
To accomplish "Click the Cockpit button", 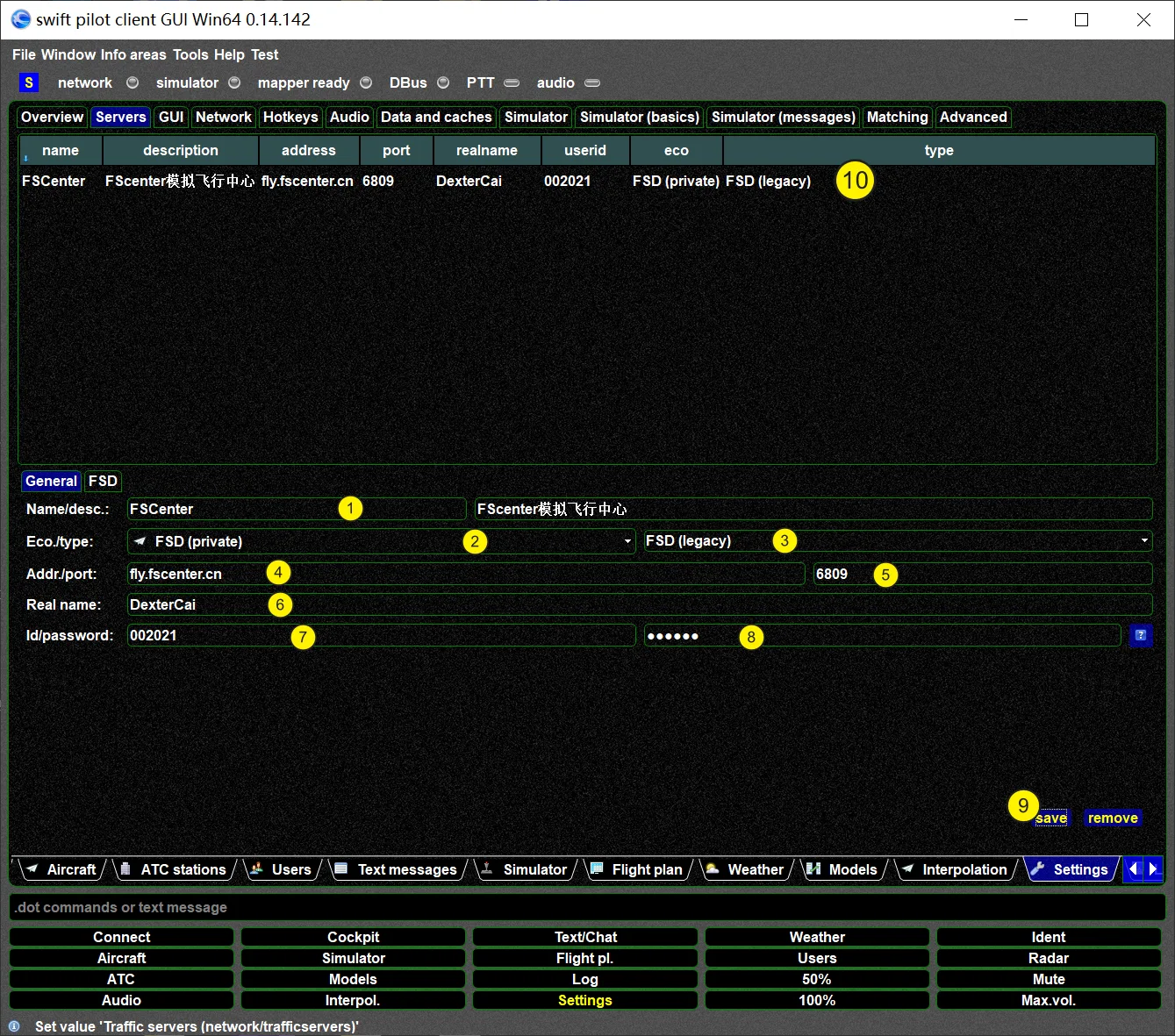I will [354, 937].
